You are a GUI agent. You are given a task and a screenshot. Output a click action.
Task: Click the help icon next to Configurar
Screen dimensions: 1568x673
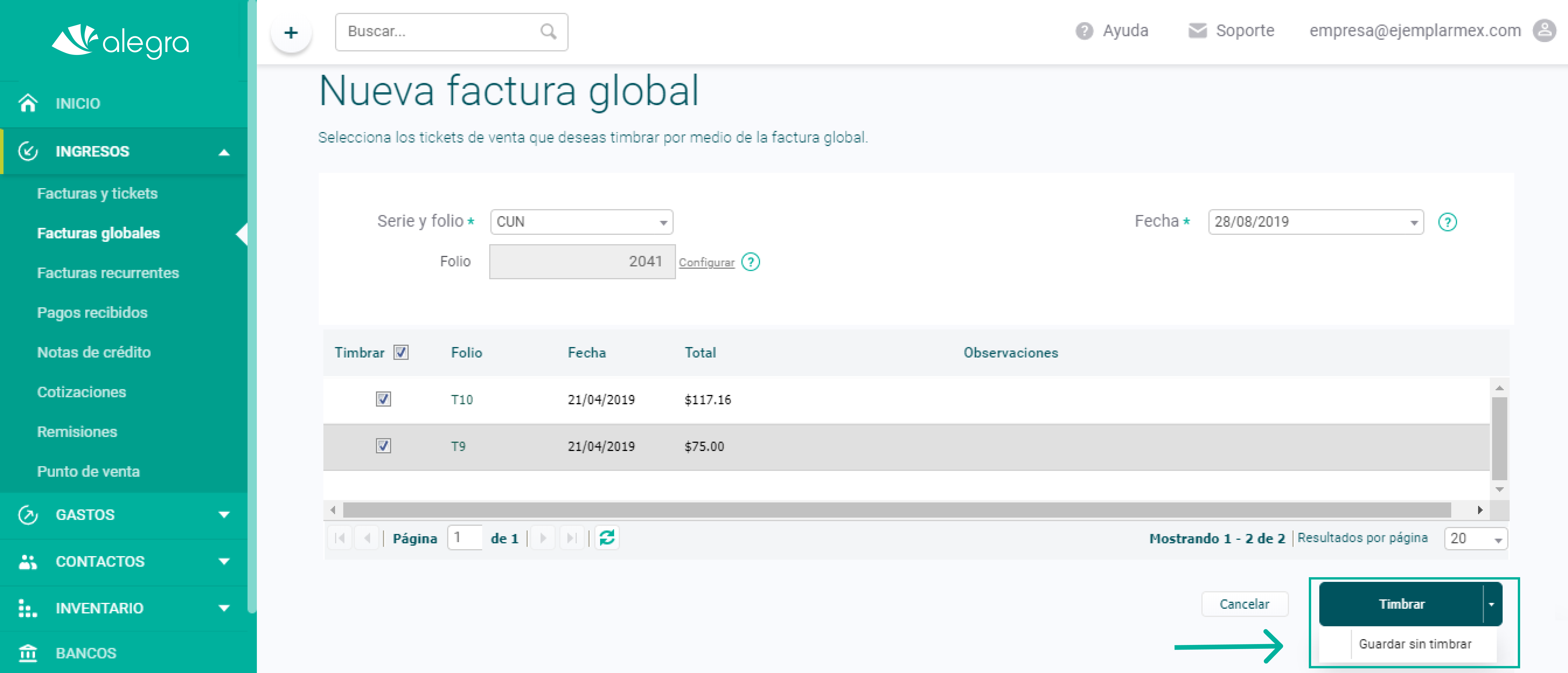pyautogui.click(x=750, y=262)
